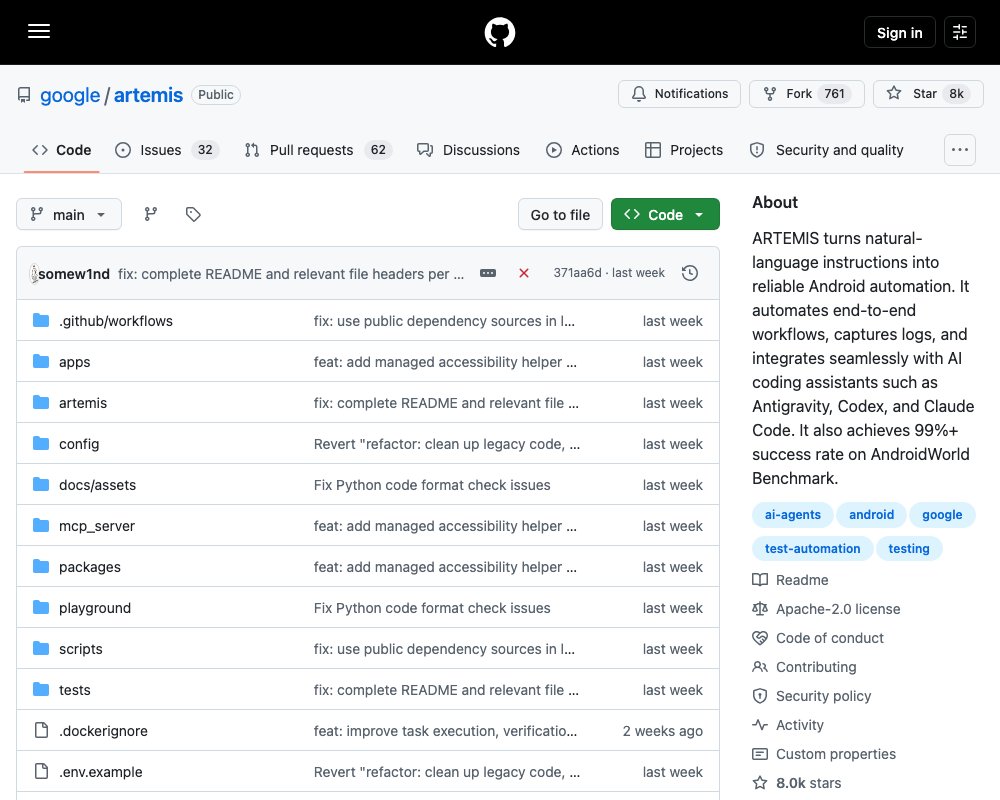Click the fork count 761

pos(834,94)
